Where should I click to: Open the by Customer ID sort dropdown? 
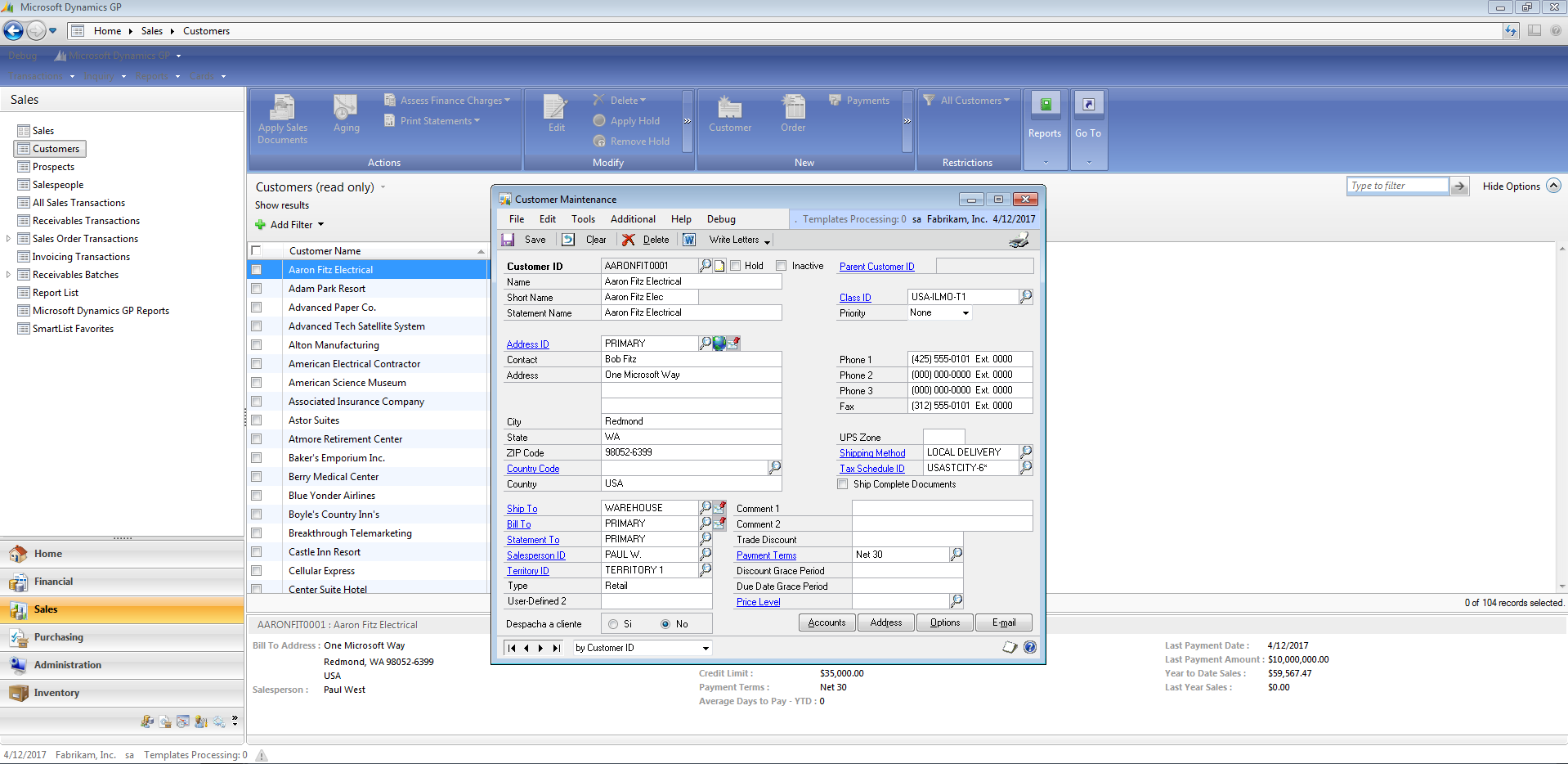(706, 648)
